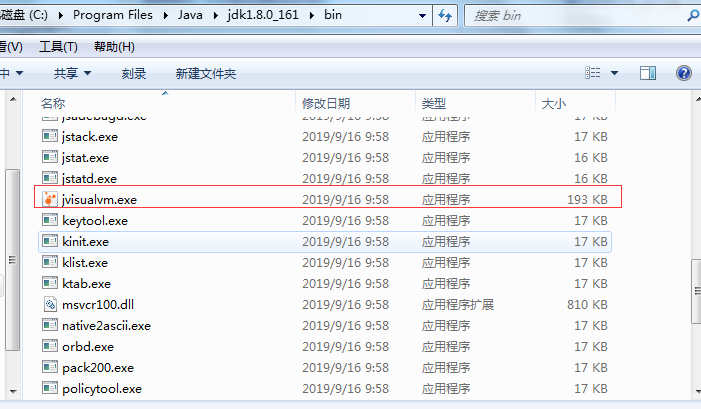Select the jstack.exe file name
Viewport: 701px width, 409px height.
click(90, 136)
